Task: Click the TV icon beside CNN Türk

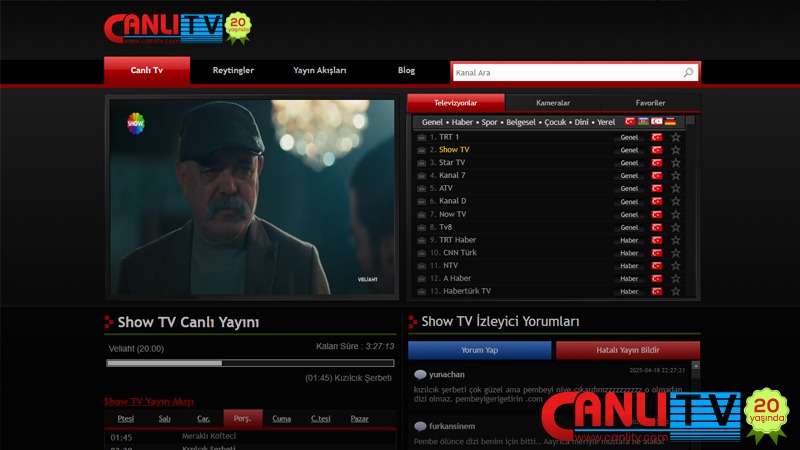Action: [x=421, y=253]
